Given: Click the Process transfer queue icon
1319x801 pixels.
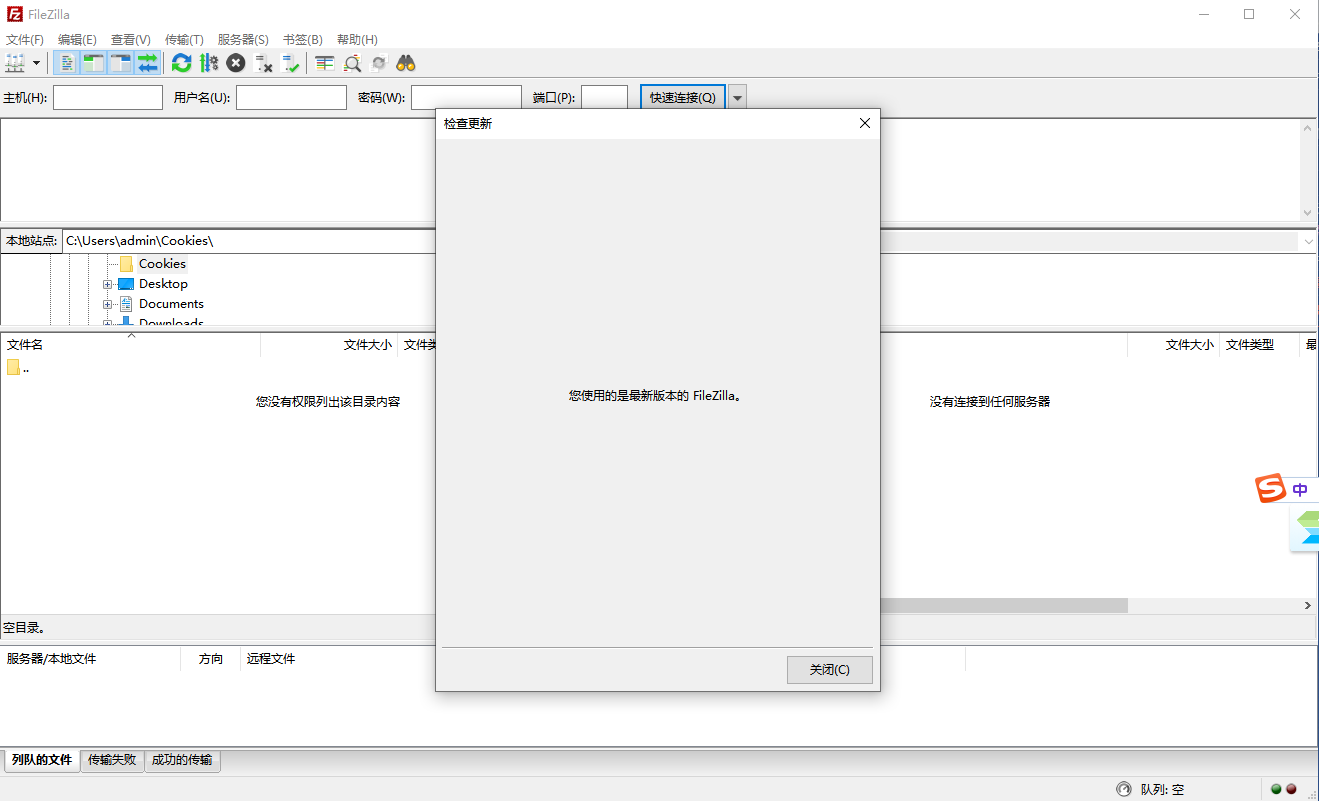Looking at the screenshot, I should pos(208,63).
